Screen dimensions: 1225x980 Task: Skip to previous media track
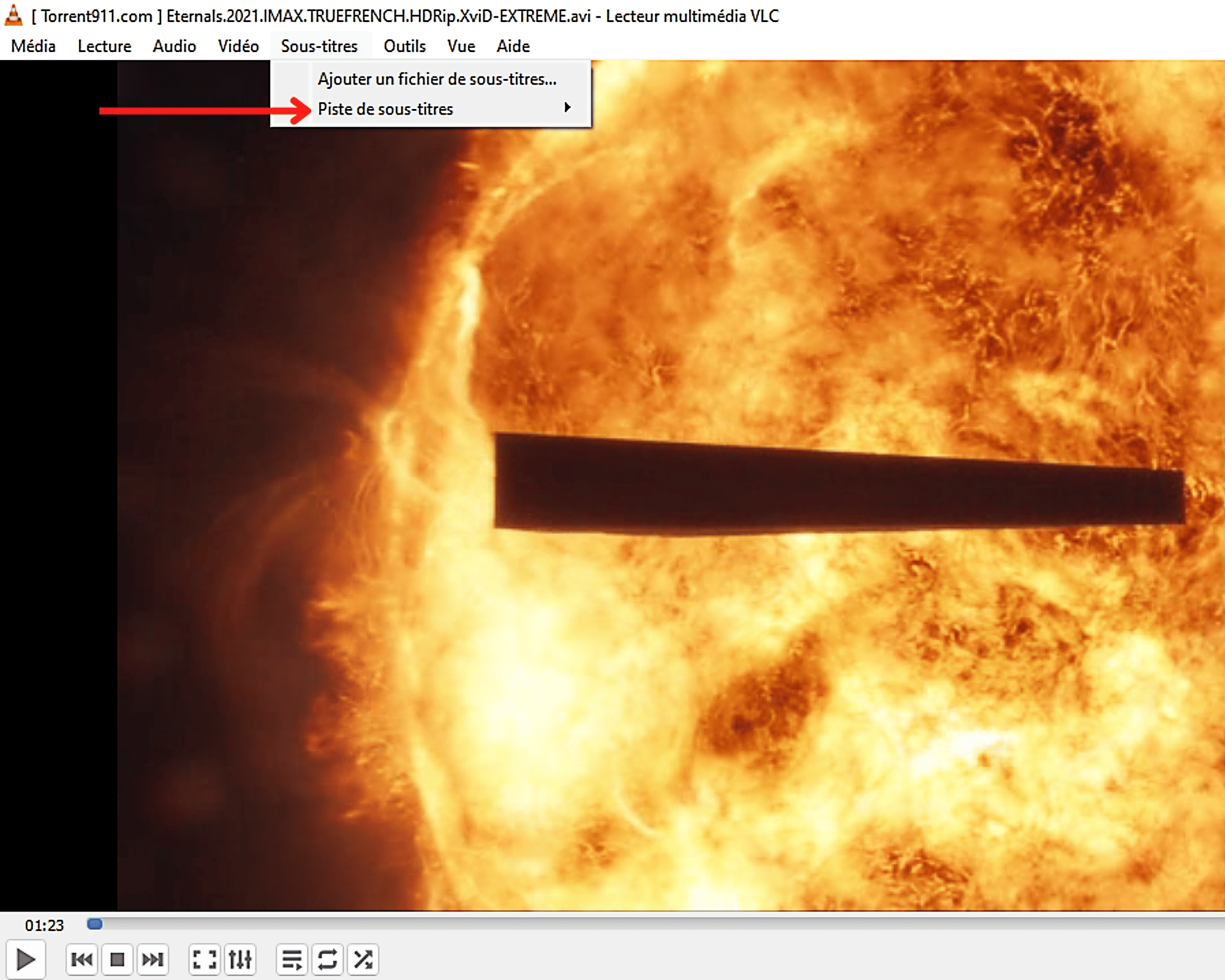[x=81, y=959]
